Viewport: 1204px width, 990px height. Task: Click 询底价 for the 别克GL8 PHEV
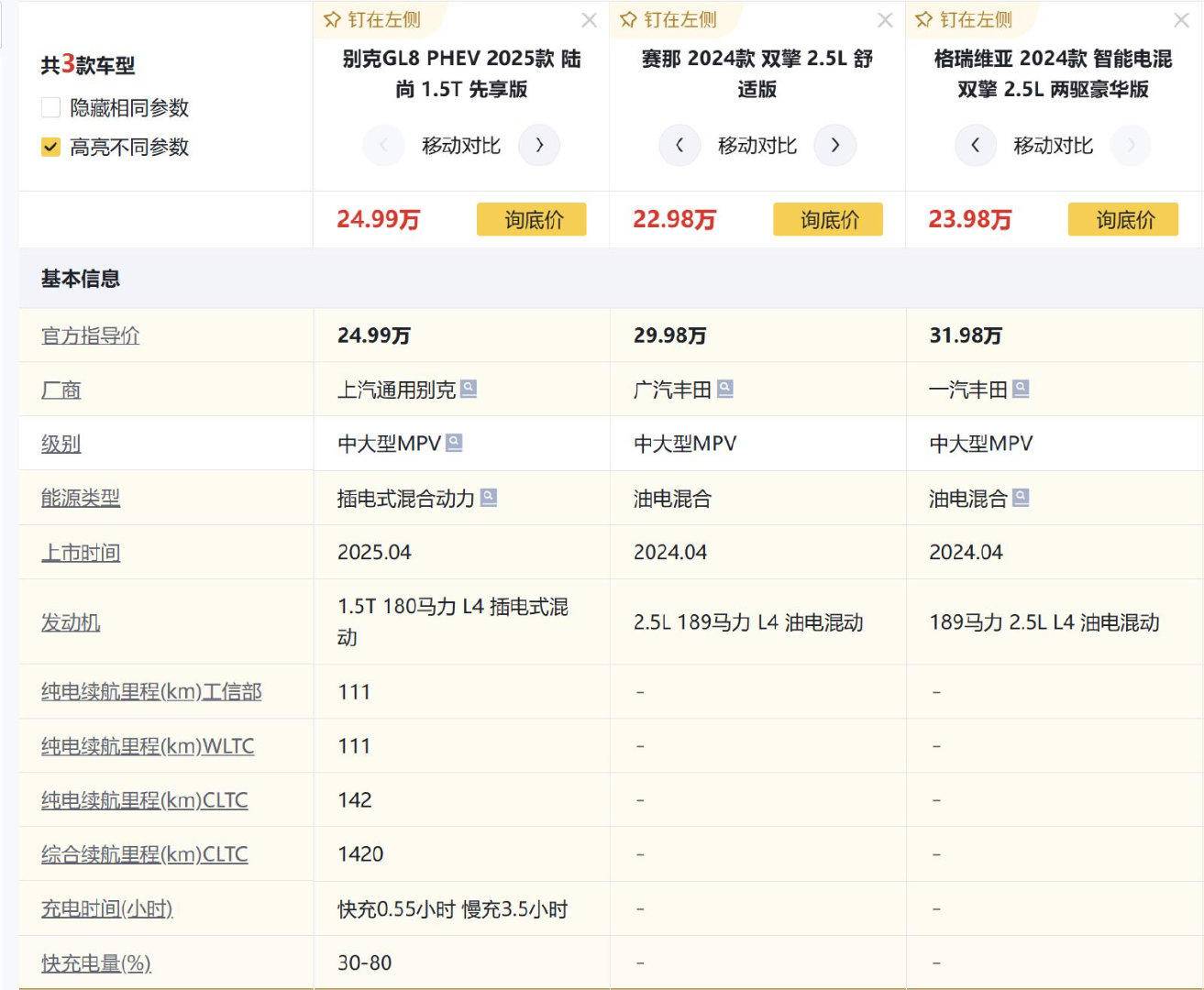(532, 219)
